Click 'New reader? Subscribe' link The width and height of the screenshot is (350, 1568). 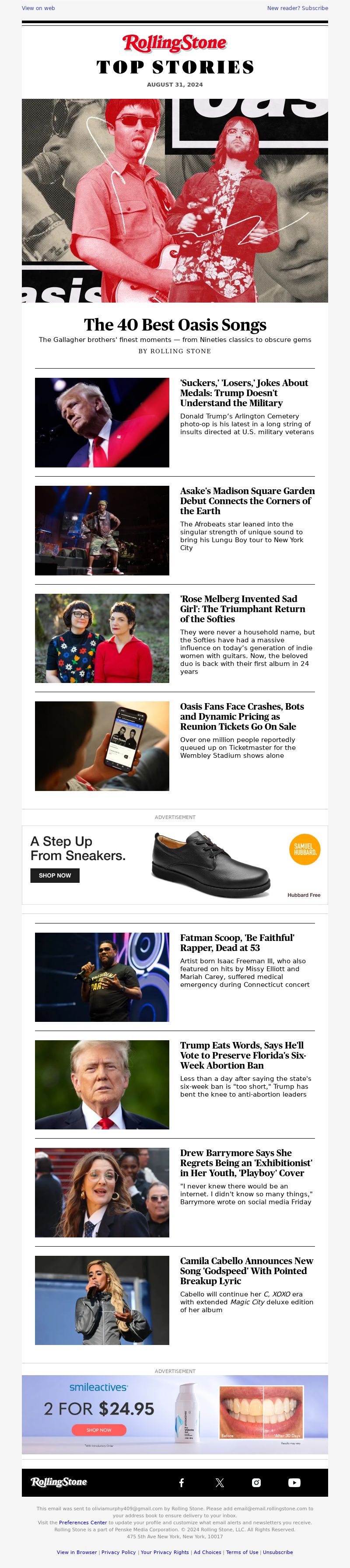tap(297, 8)
